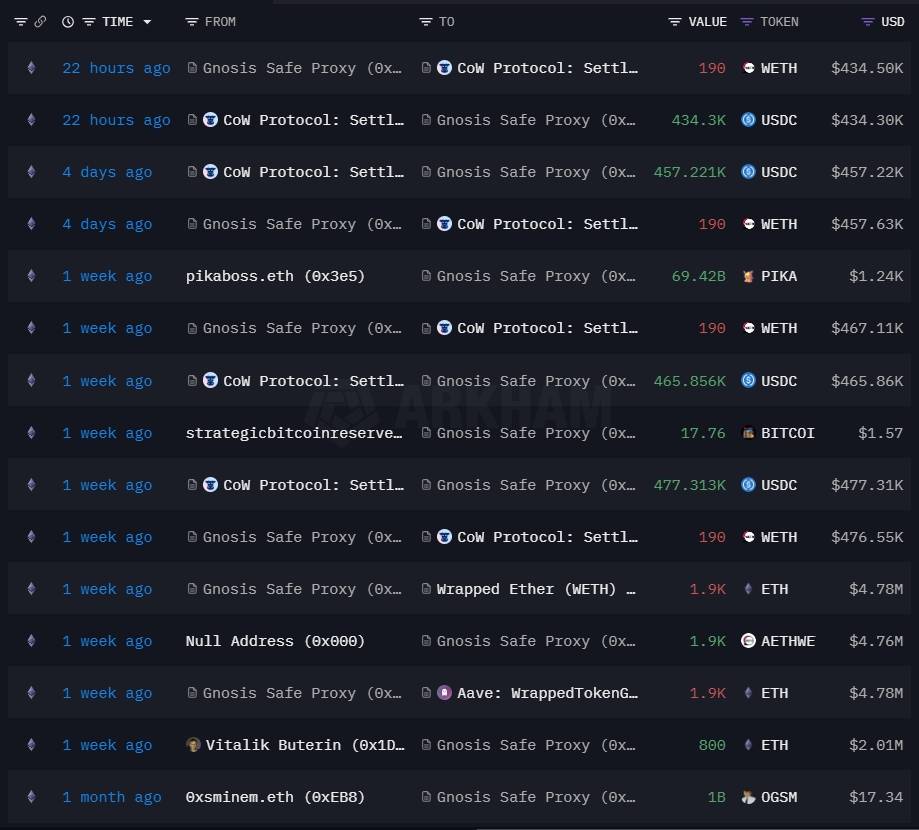Click Aave logo beside WrappedTokenG
Viewport: 919px width, 830px height.
[444, 693]
